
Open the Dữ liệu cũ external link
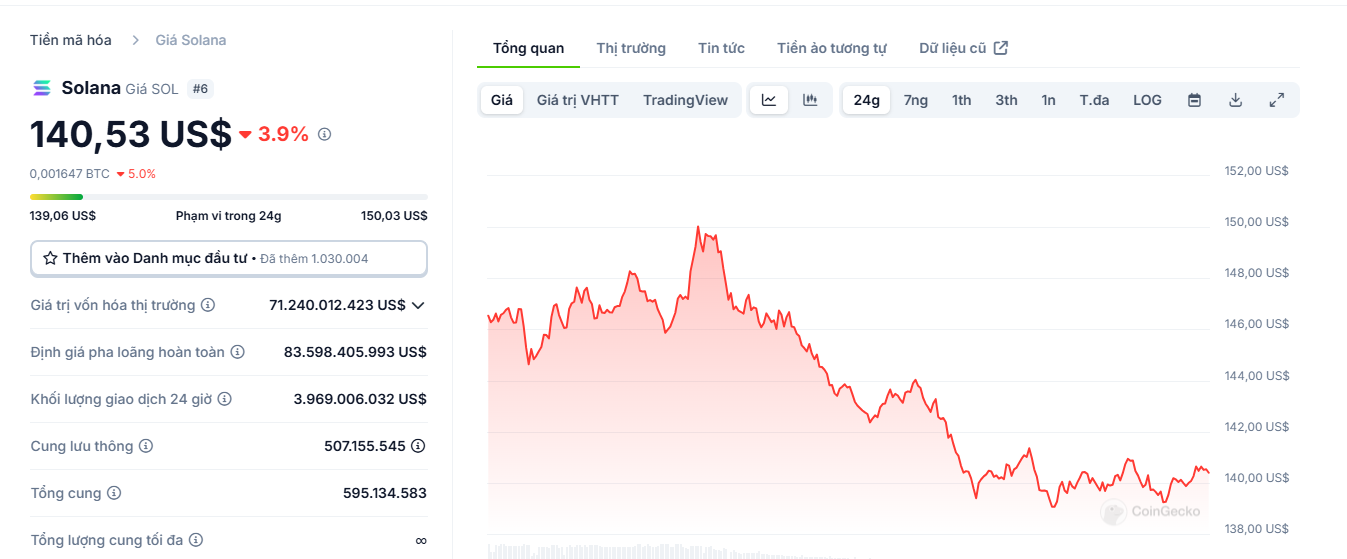click(963, 48)
